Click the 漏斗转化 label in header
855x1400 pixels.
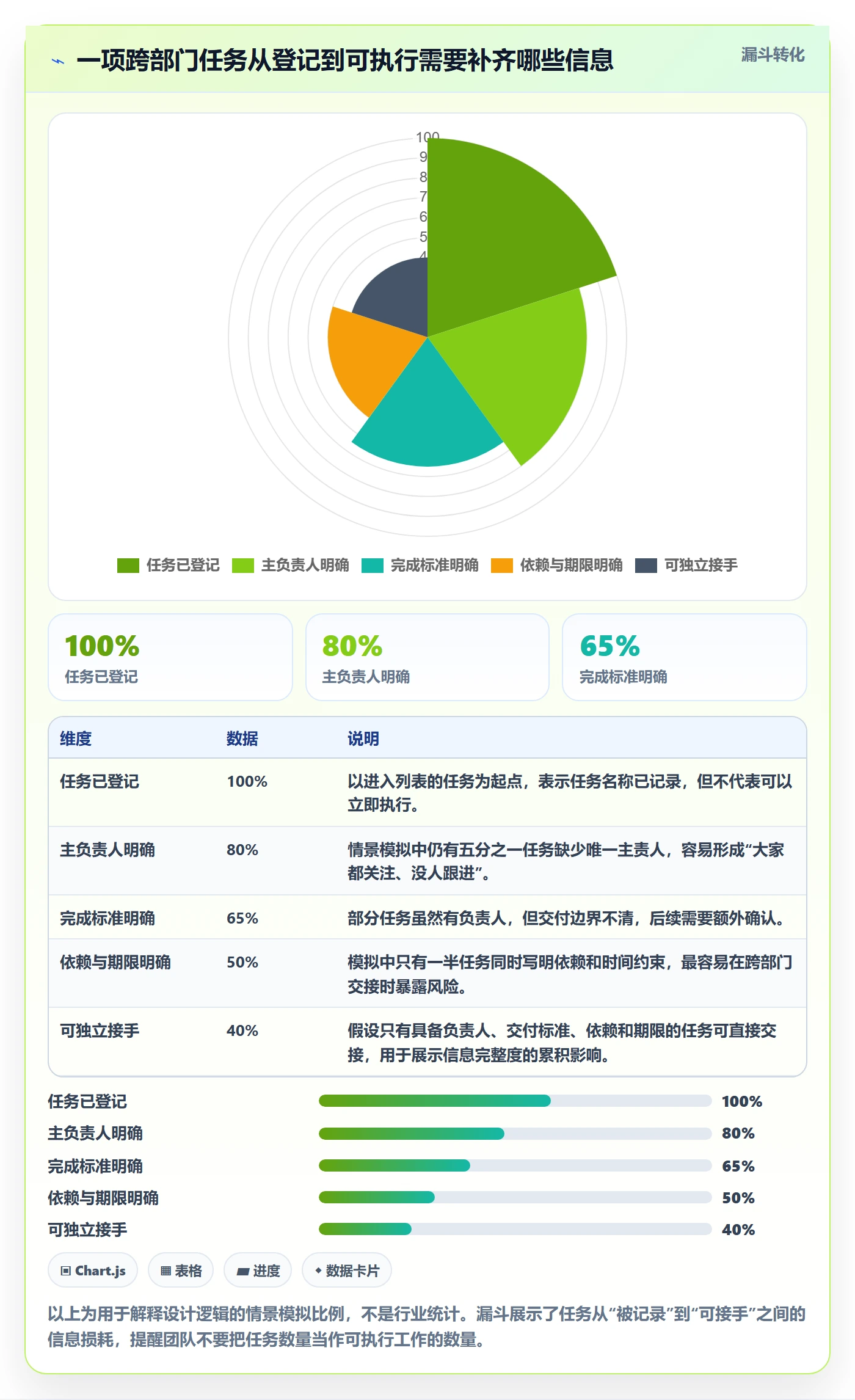(x=773, y=55)
